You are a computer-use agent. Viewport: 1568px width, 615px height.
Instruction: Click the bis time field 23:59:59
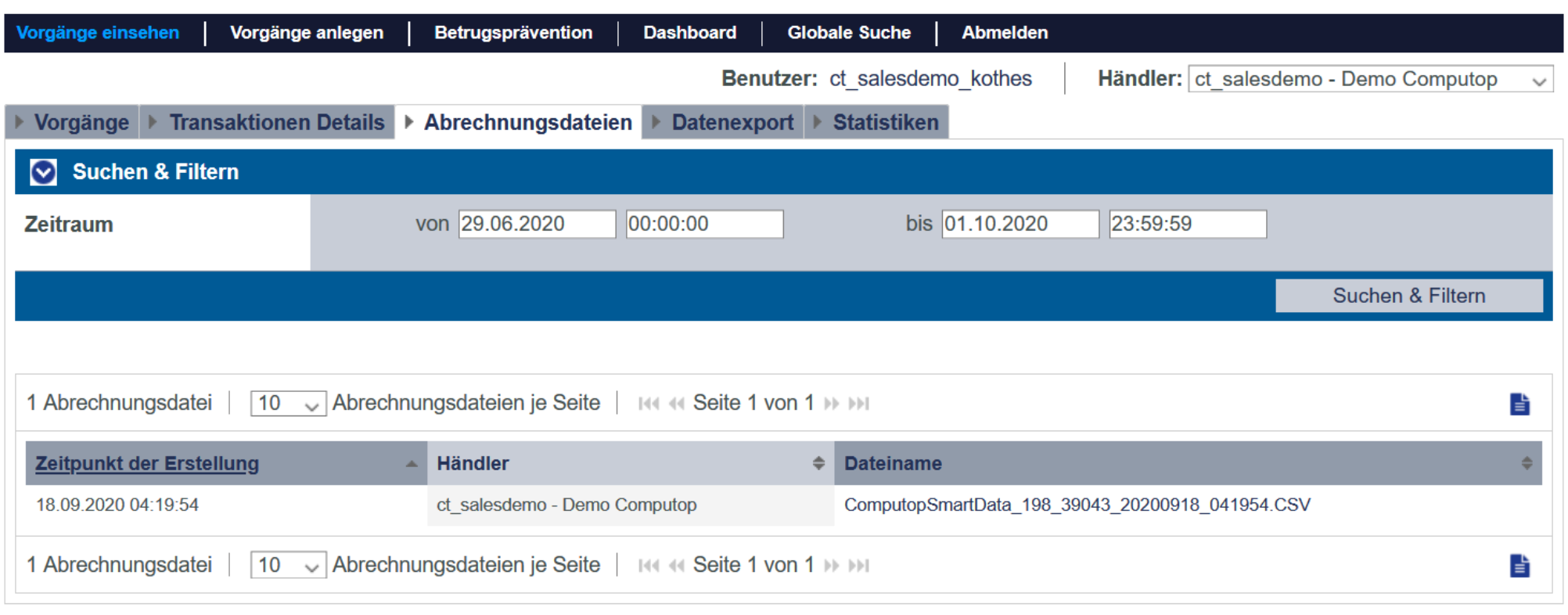pos(1187,224)
